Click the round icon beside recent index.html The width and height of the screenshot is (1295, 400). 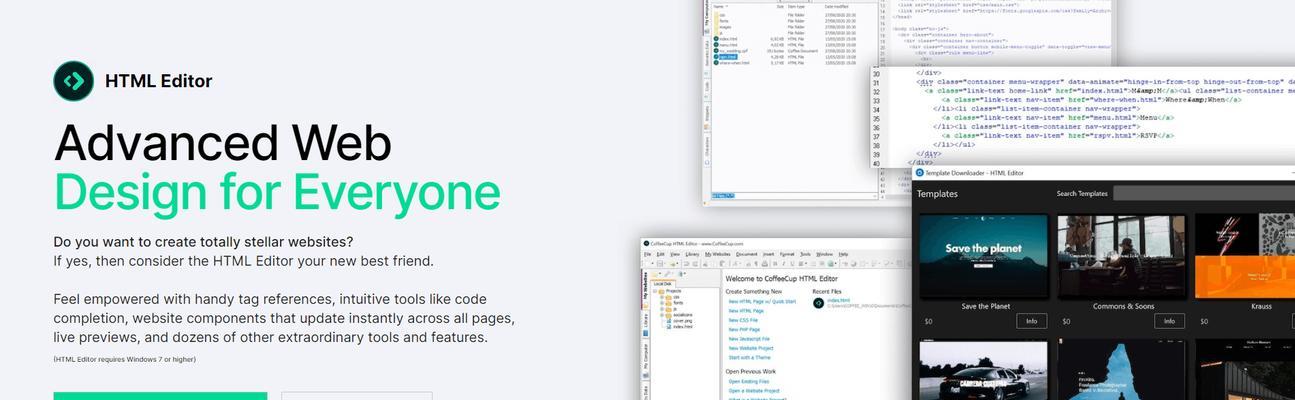(818, 303)
